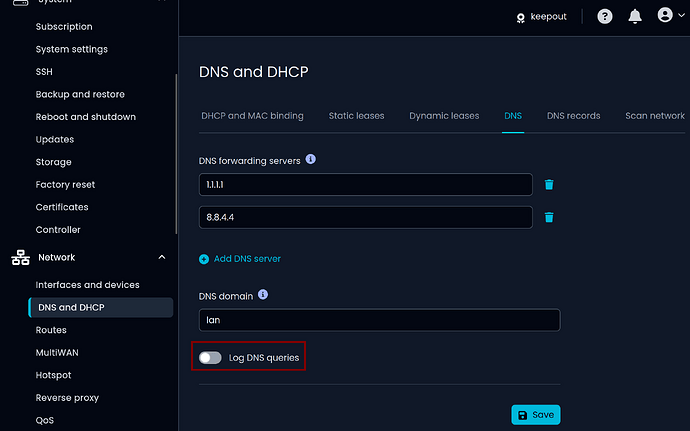Open the user account avatar menu
The height and width of the screenshot is (431, 690).
coord(670,15)
